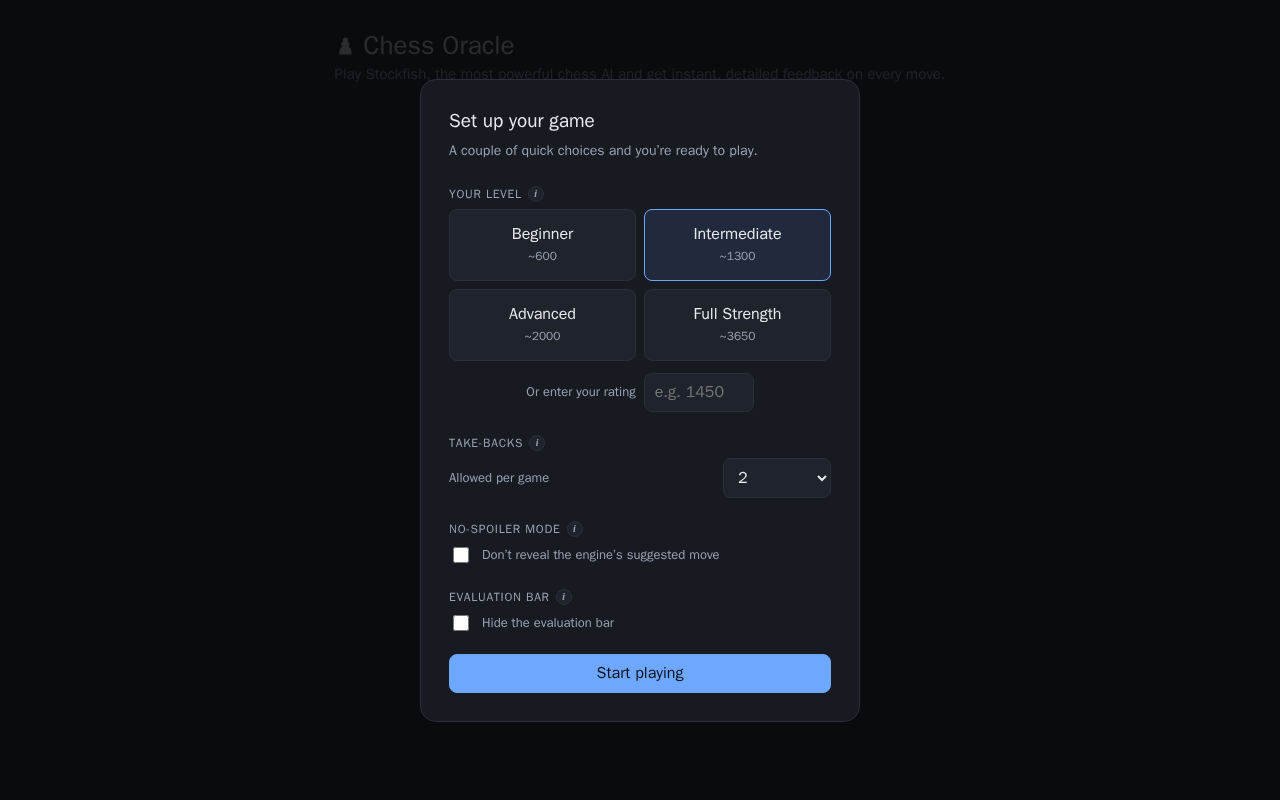Screen dimensions: 1280x800
Task: Click the Take-backs info icon
Action: (x=537, y=443)
